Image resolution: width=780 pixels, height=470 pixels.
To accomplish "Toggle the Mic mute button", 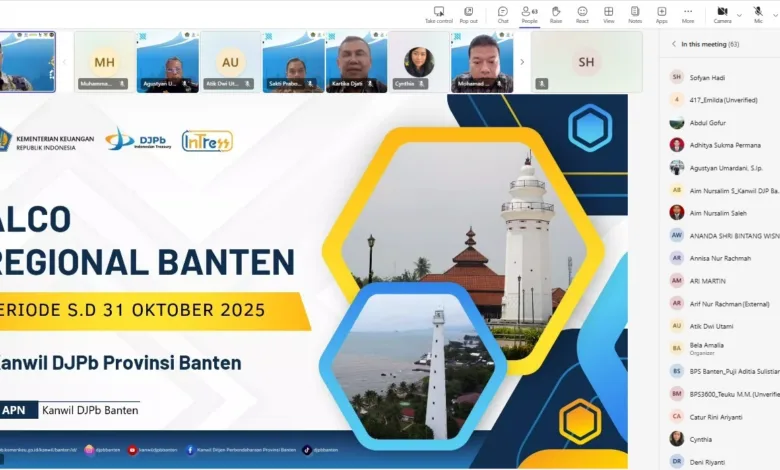I will (758, 13).
